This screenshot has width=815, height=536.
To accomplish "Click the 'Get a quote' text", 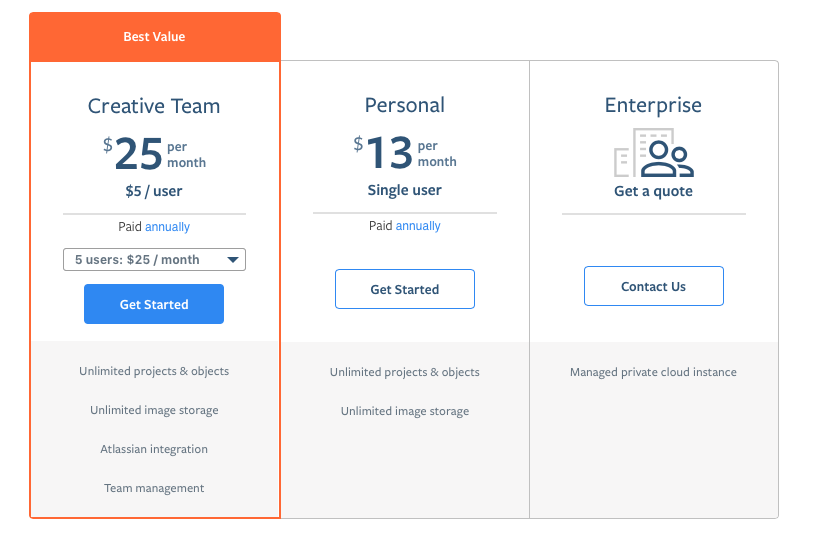I will pos(653,191).
